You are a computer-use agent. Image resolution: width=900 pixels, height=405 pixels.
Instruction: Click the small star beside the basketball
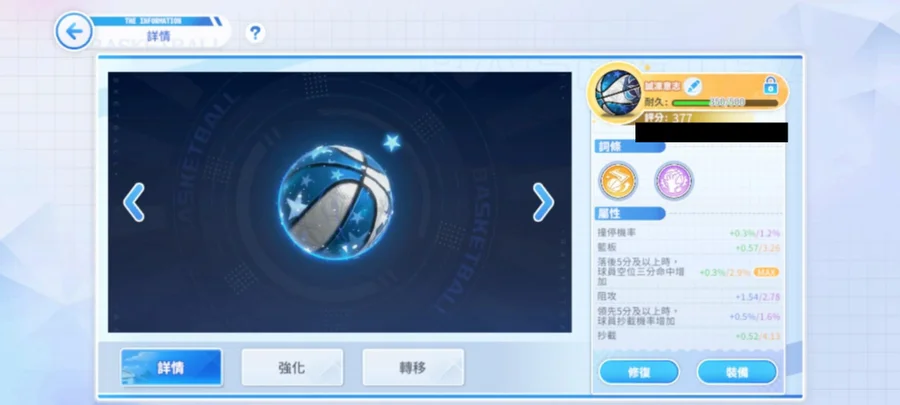click(x=392, y=142)
